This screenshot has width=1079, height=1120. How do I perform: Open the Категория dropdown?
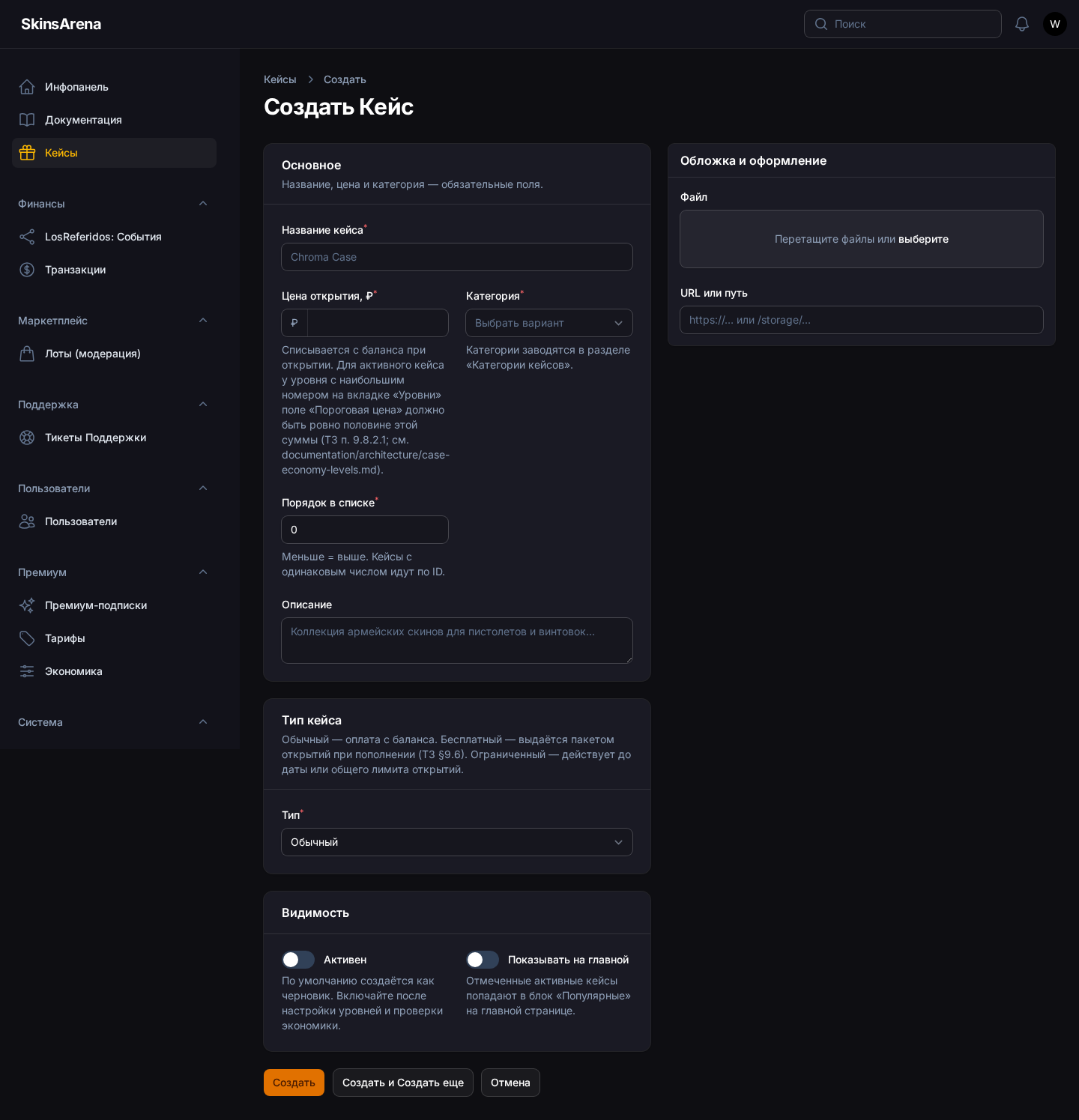549,323
